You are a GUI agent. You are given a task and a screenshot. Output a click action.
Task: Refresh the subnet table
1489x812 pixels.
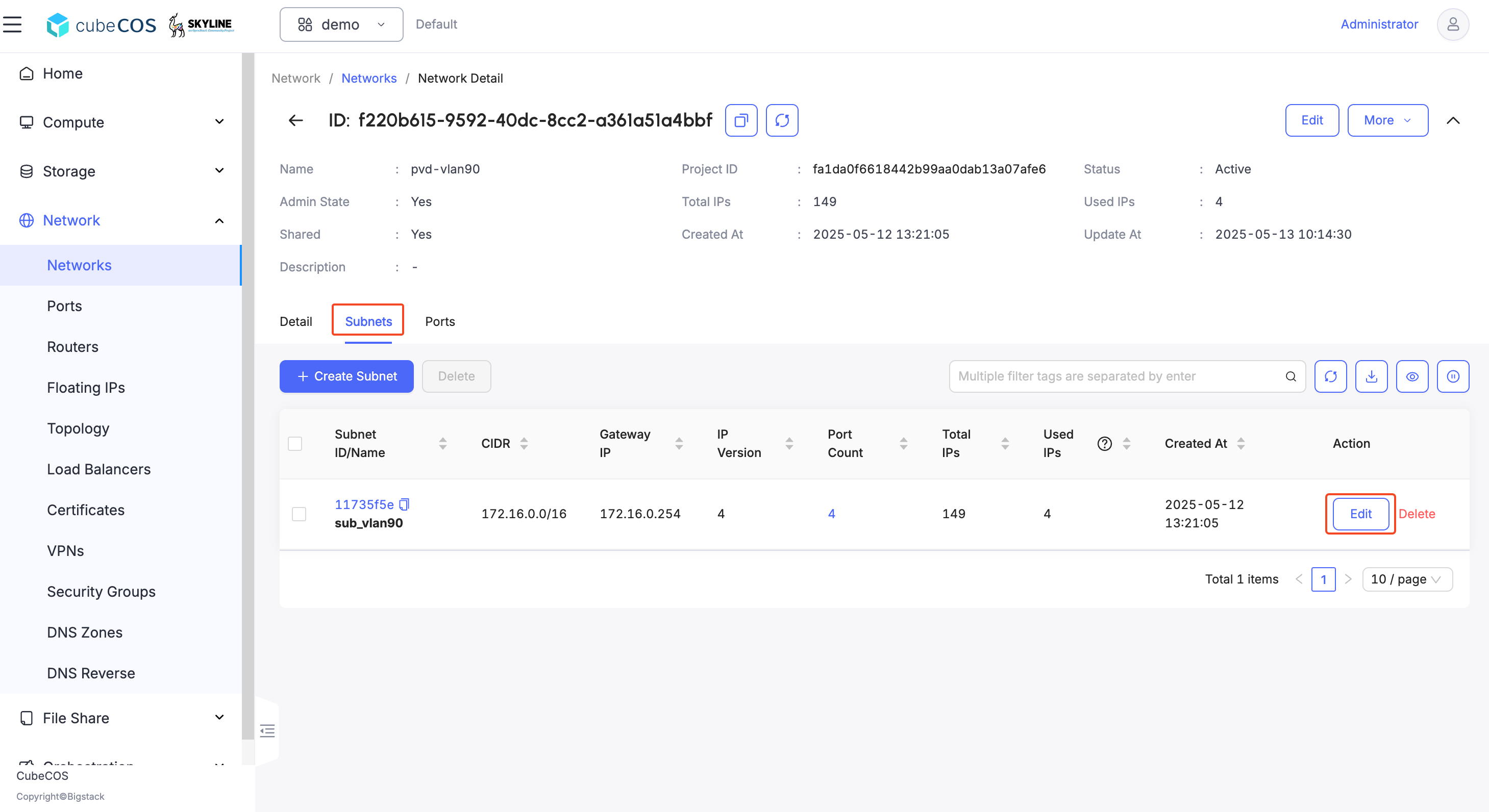pos(1331,376)
